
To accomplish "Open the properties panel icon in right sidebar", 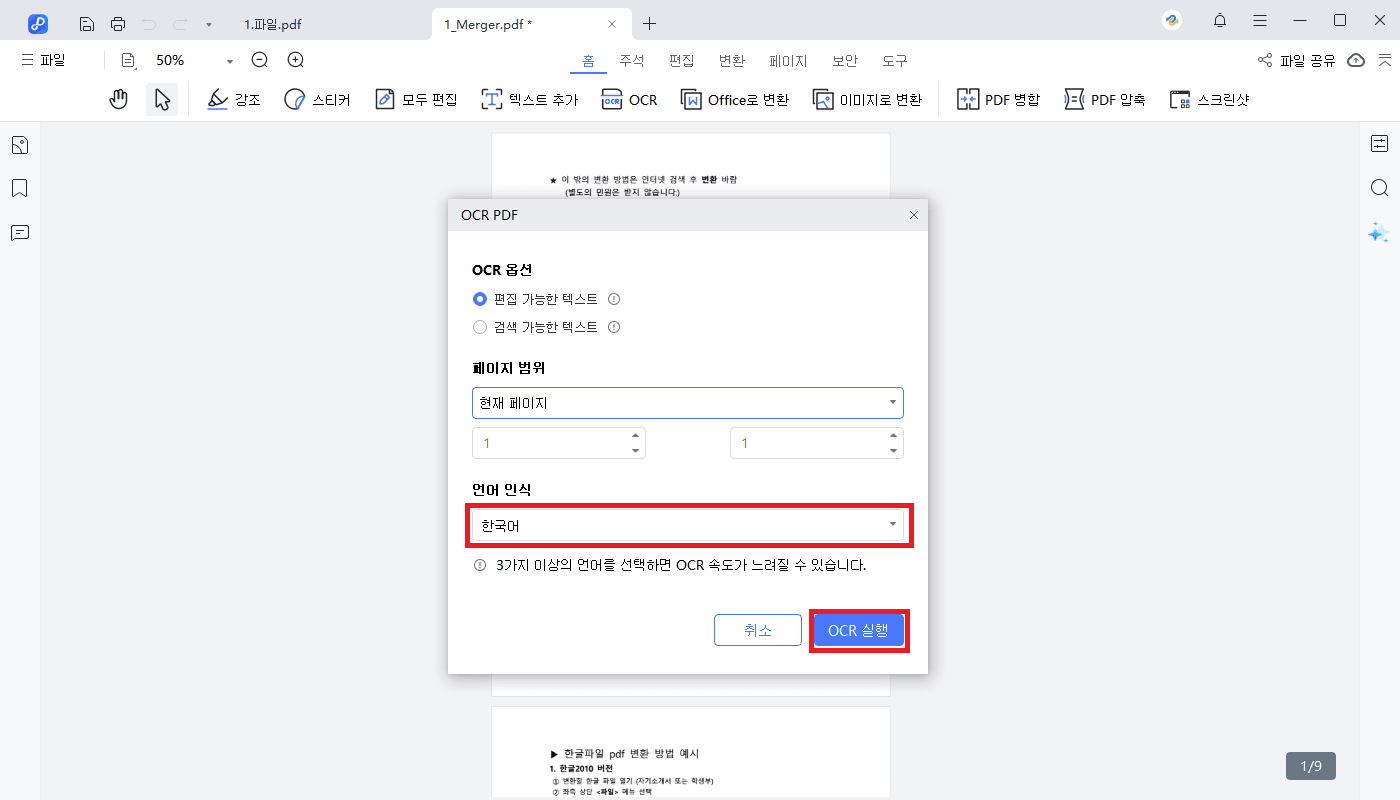I will 1379,144.
